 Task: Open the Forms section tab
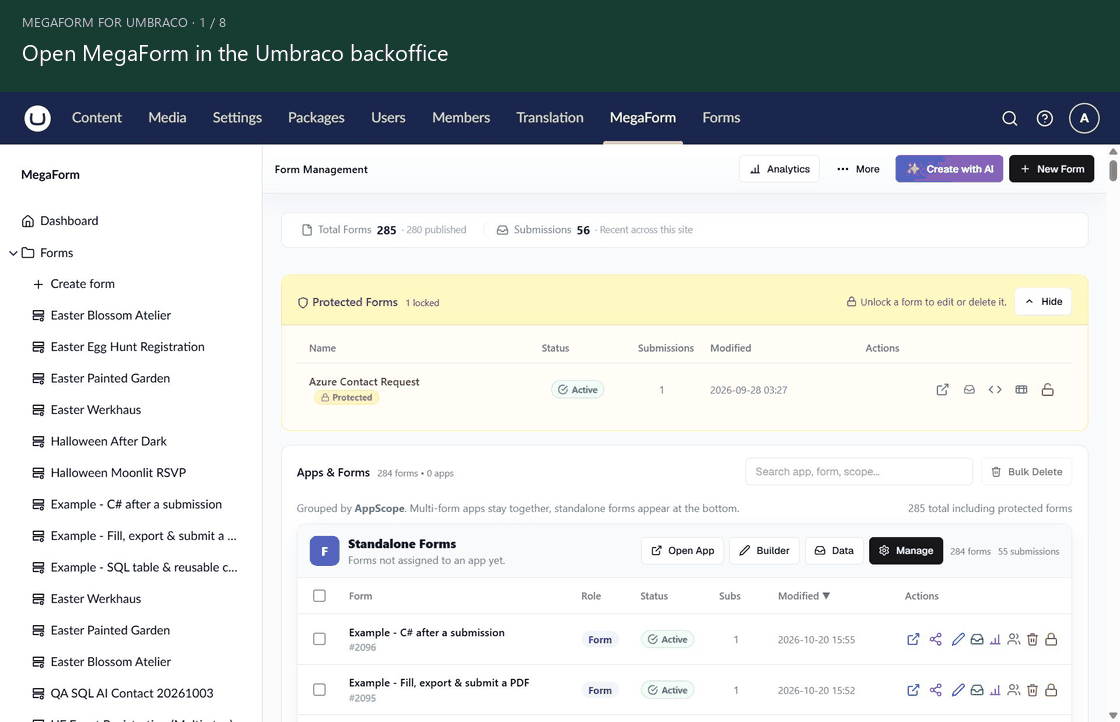click(721, 118)
